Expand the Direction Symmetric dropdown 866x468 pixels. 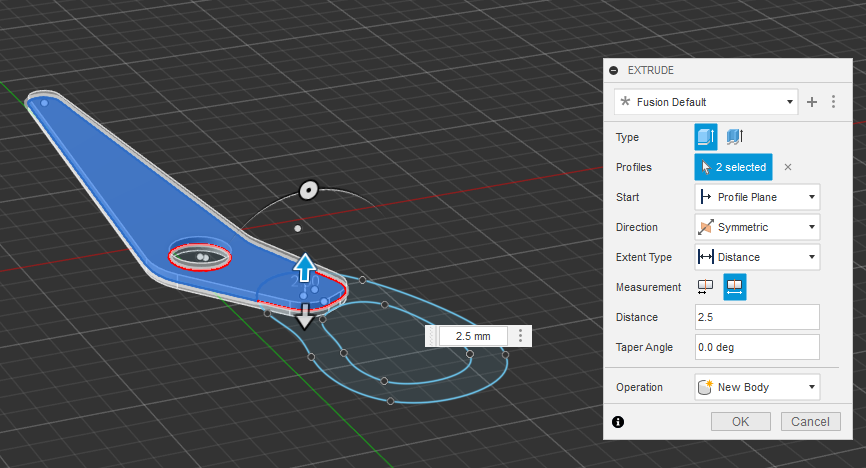tap(757, 227)
